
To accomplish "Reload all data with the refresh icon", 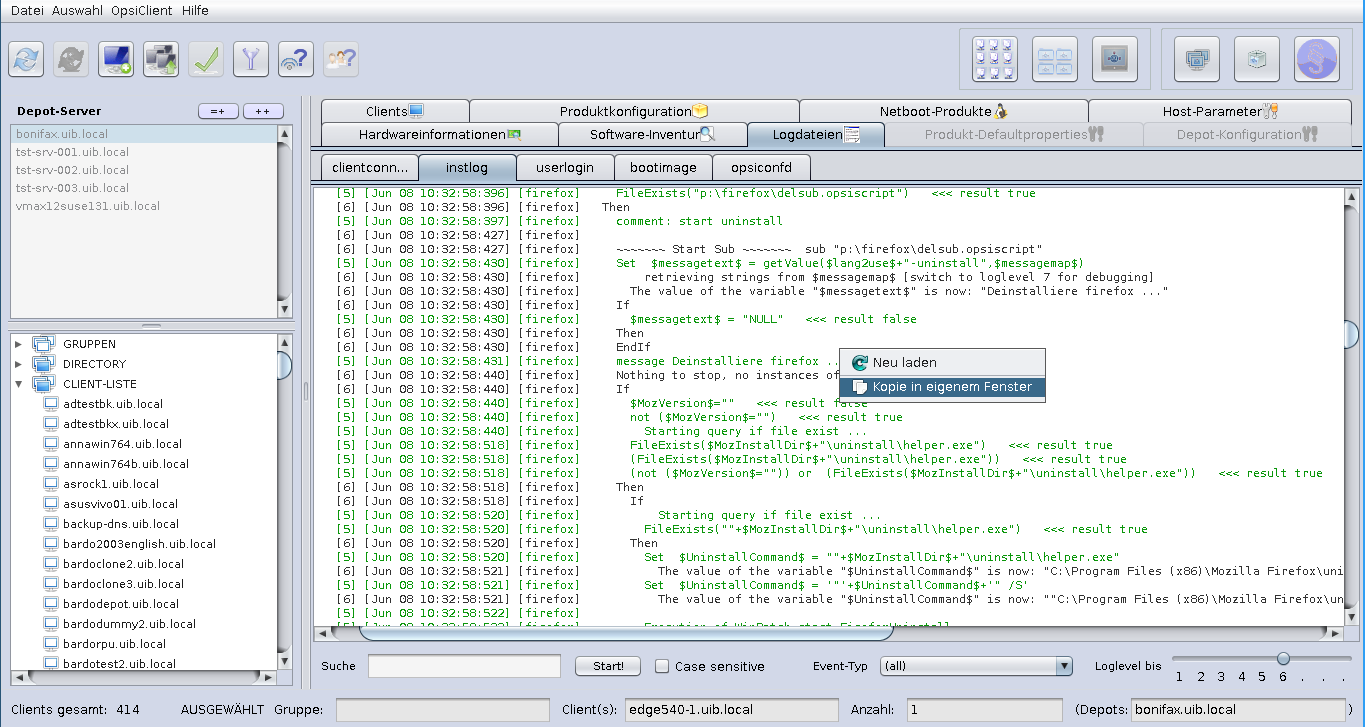I will coord(26,60).
